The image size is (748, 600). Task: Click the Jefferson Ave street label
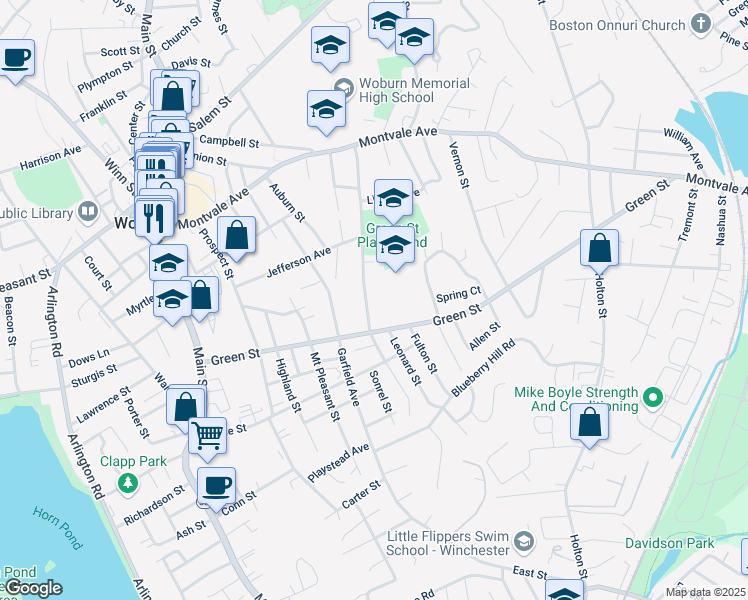tap(299, 262)
